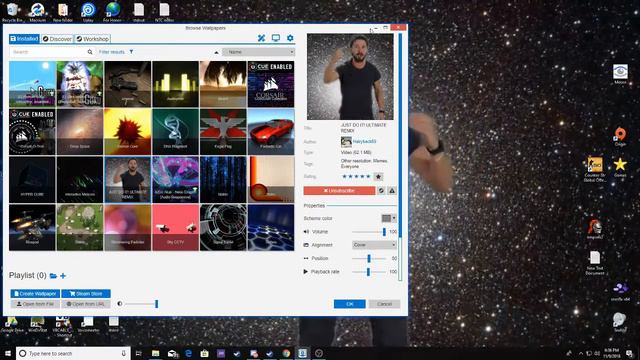Open Google Drive desktop shortcut
640x360 pixels.
12,324
